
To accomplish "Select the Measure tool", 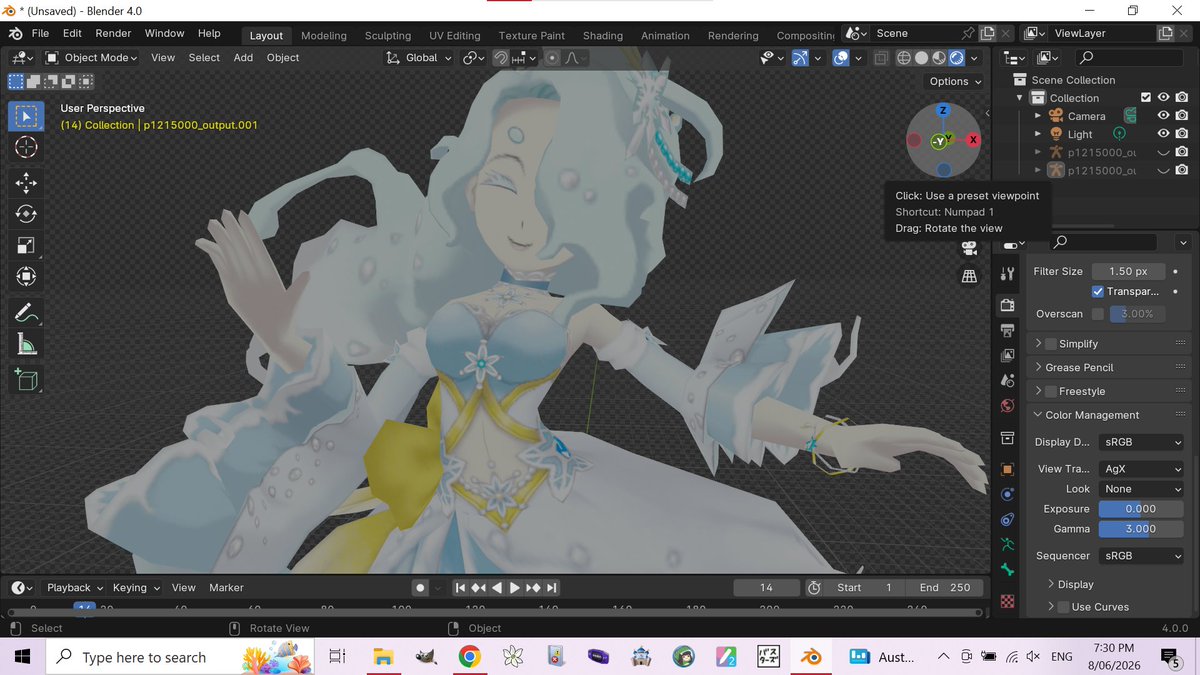I will point(26,345).
